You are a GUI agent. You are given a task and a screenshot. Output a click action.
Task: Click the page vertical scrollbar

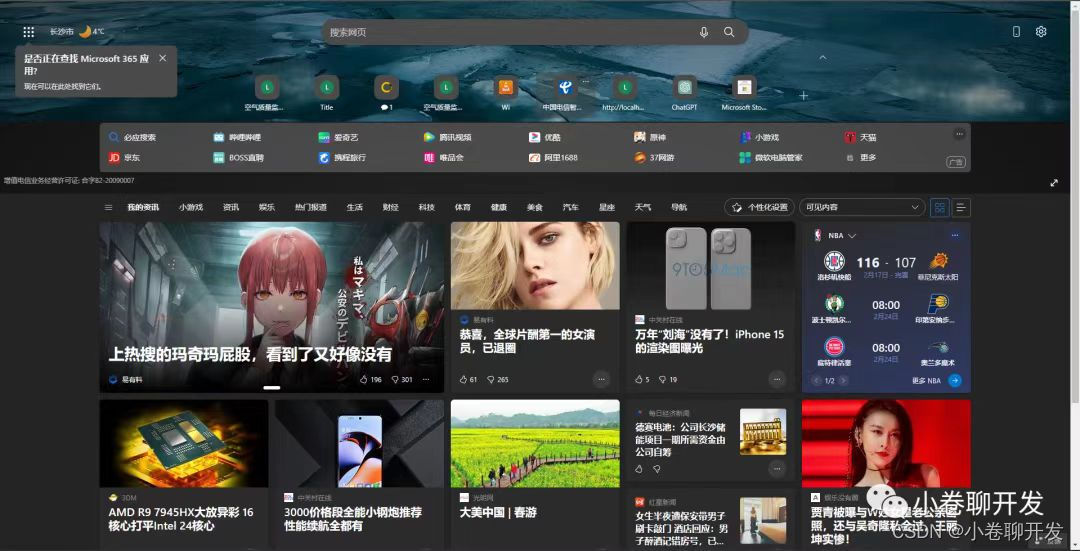(x=1074, y=207)
